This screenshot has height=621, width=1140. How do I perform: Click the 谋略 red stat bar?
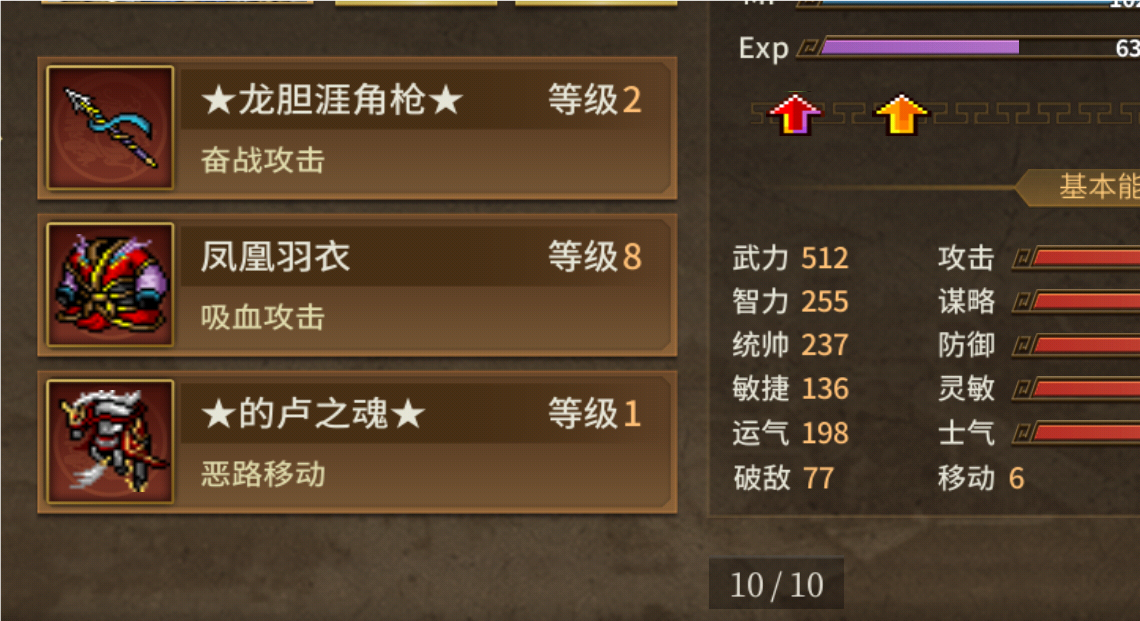pos(1076,301)
